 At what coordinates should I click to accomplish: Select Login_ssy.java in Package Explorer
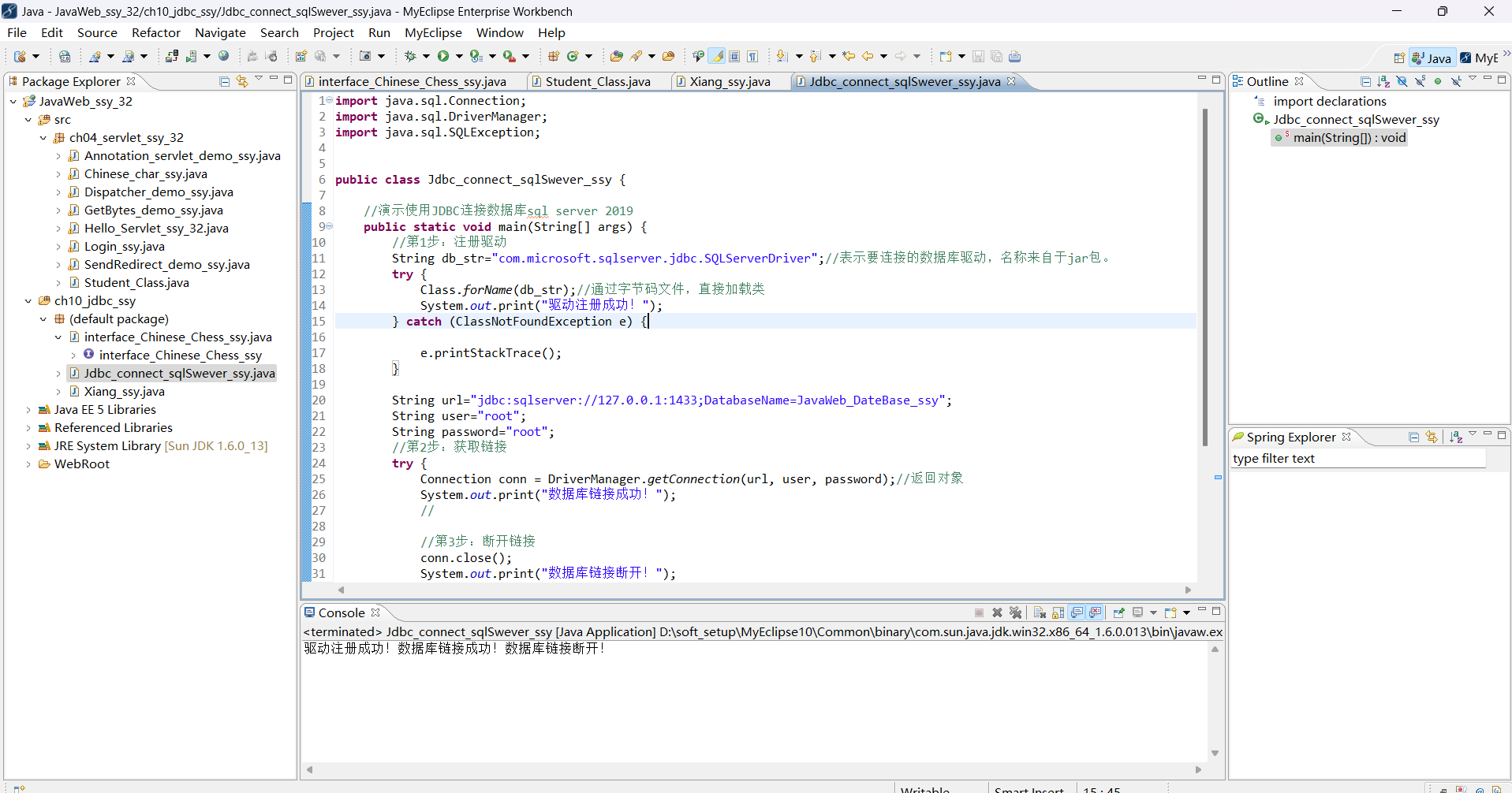tap(125, 246)
